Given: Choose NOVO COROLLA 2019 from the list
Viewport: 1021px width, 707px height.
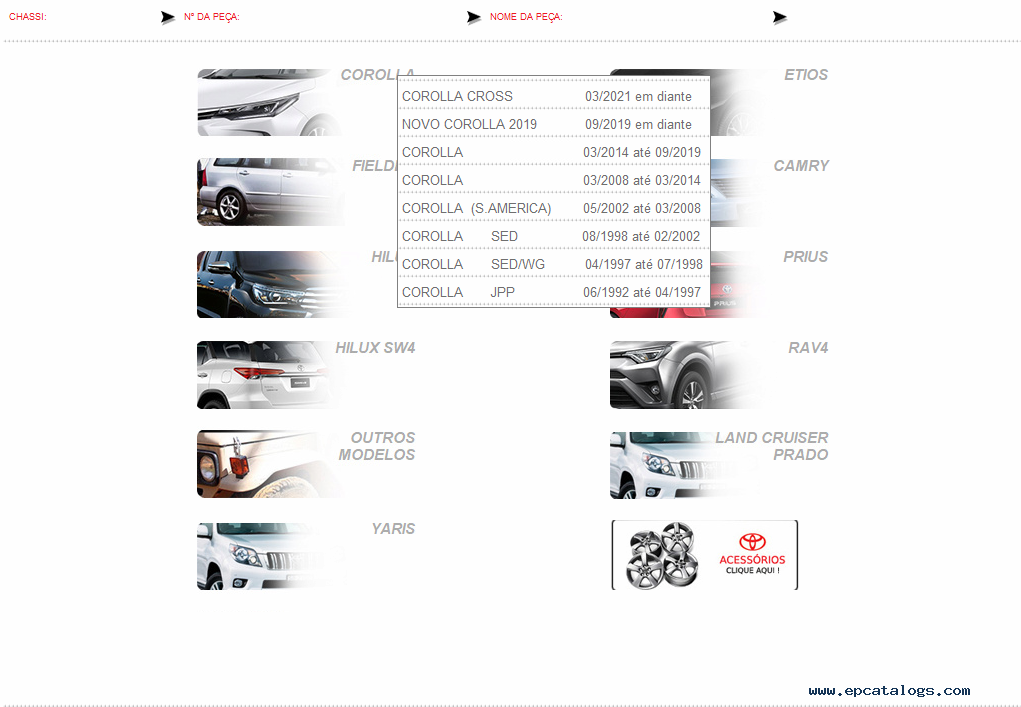Looking at the screenshot, I should tap(552, 124).
